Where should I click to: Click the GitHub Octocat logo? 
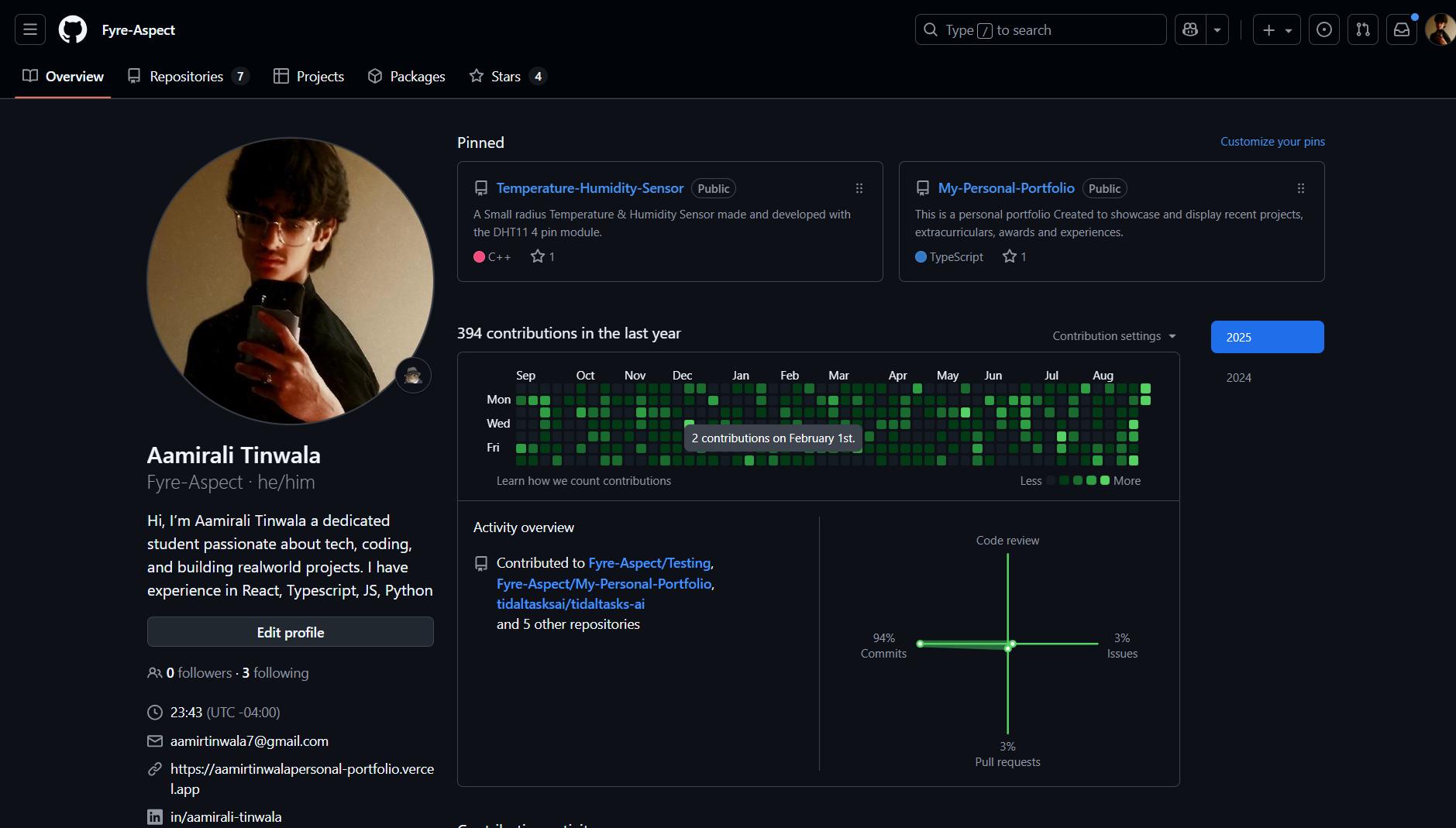pyautogui.click(x=73, y=29)
